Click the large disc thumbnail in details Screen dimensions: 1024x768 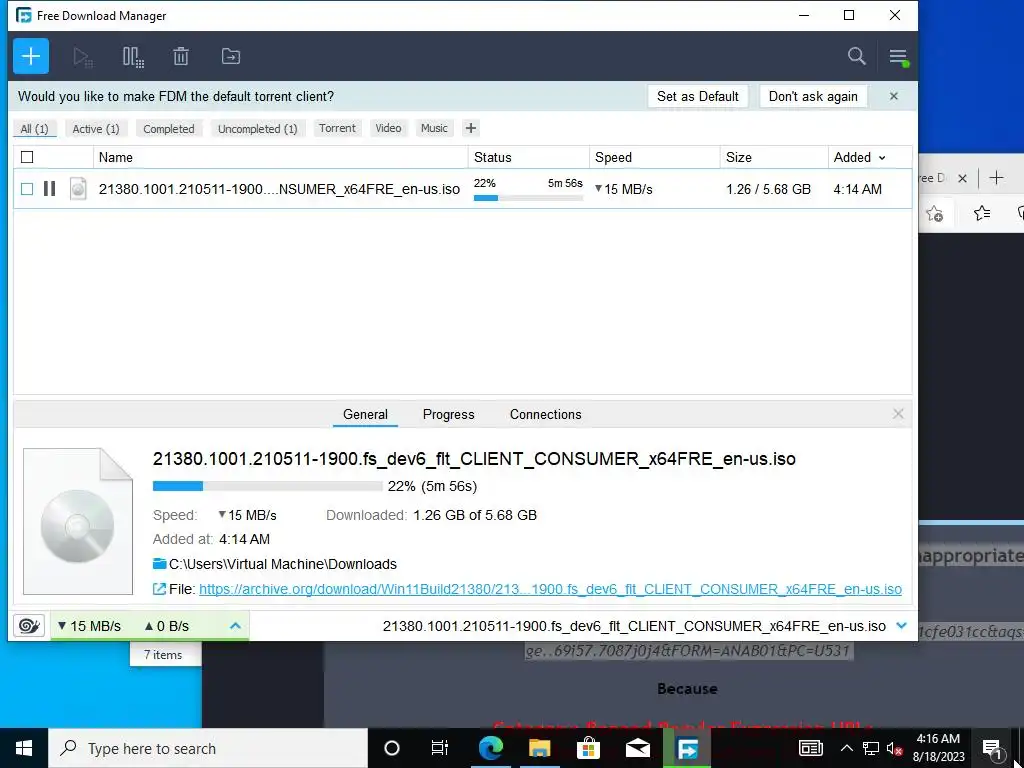(x=78, y=521)
